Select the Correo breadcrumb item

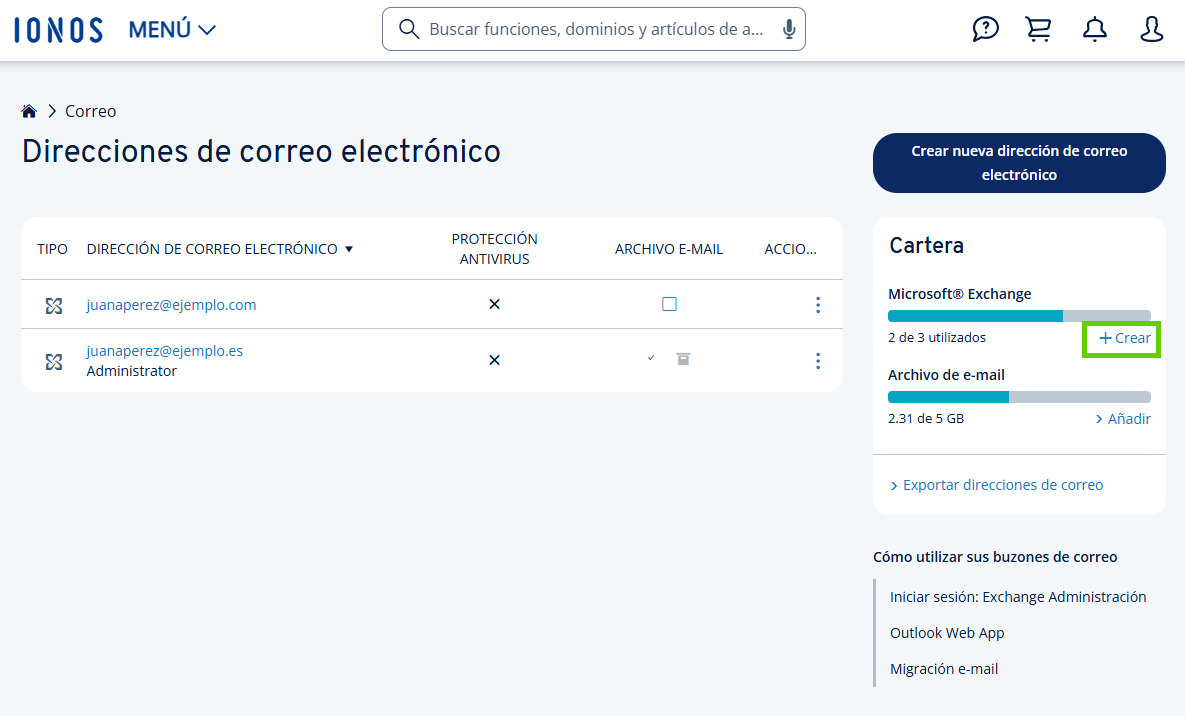coord(90,110)
